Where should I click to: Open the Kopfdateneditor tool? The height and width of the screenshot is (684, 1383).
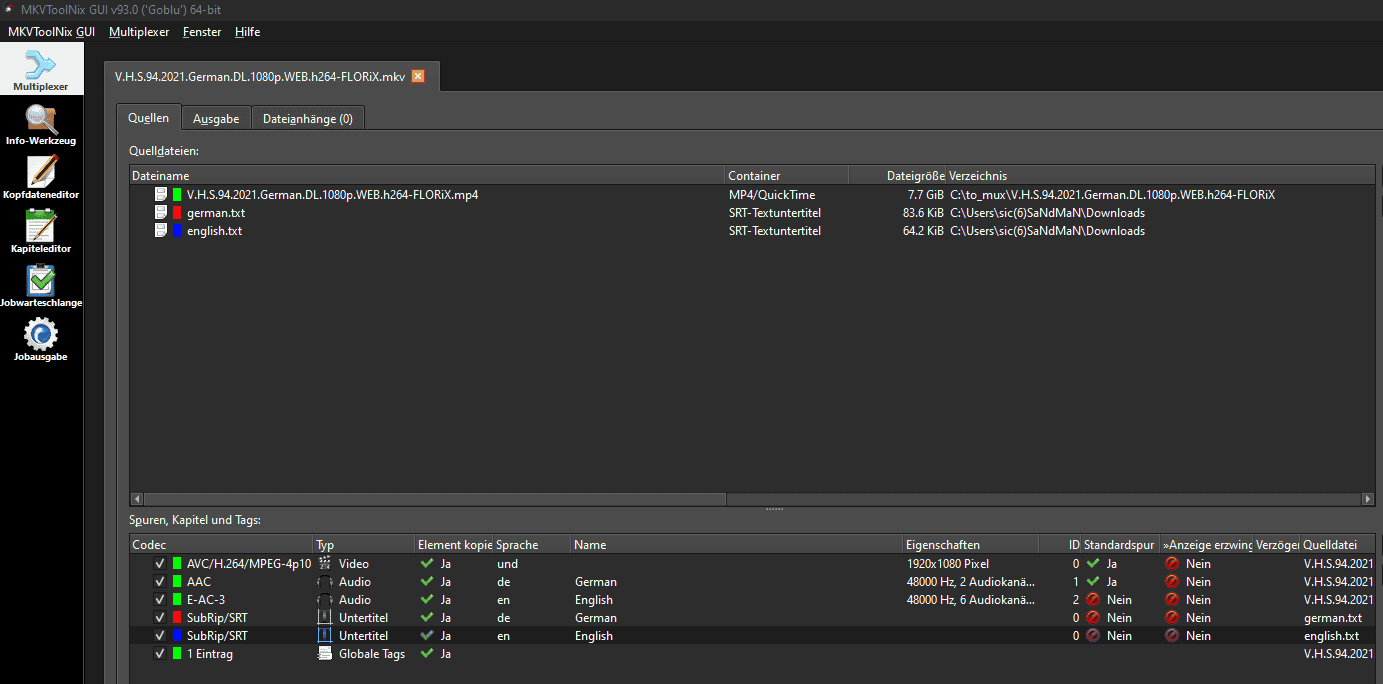(41, 178)
